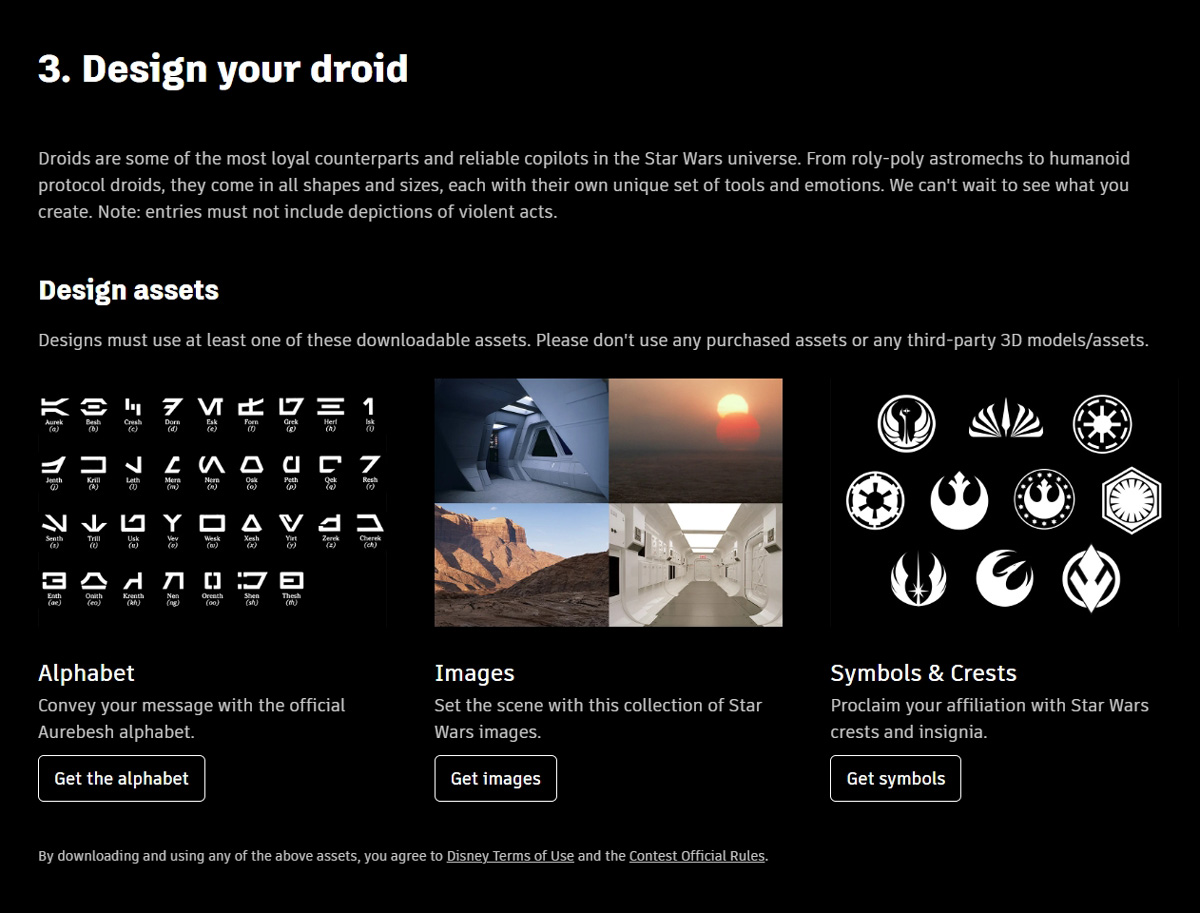Select the diamond-shaped crest in bottom row
Viewport: 1200px width, 913px height.
(1090, 578)
